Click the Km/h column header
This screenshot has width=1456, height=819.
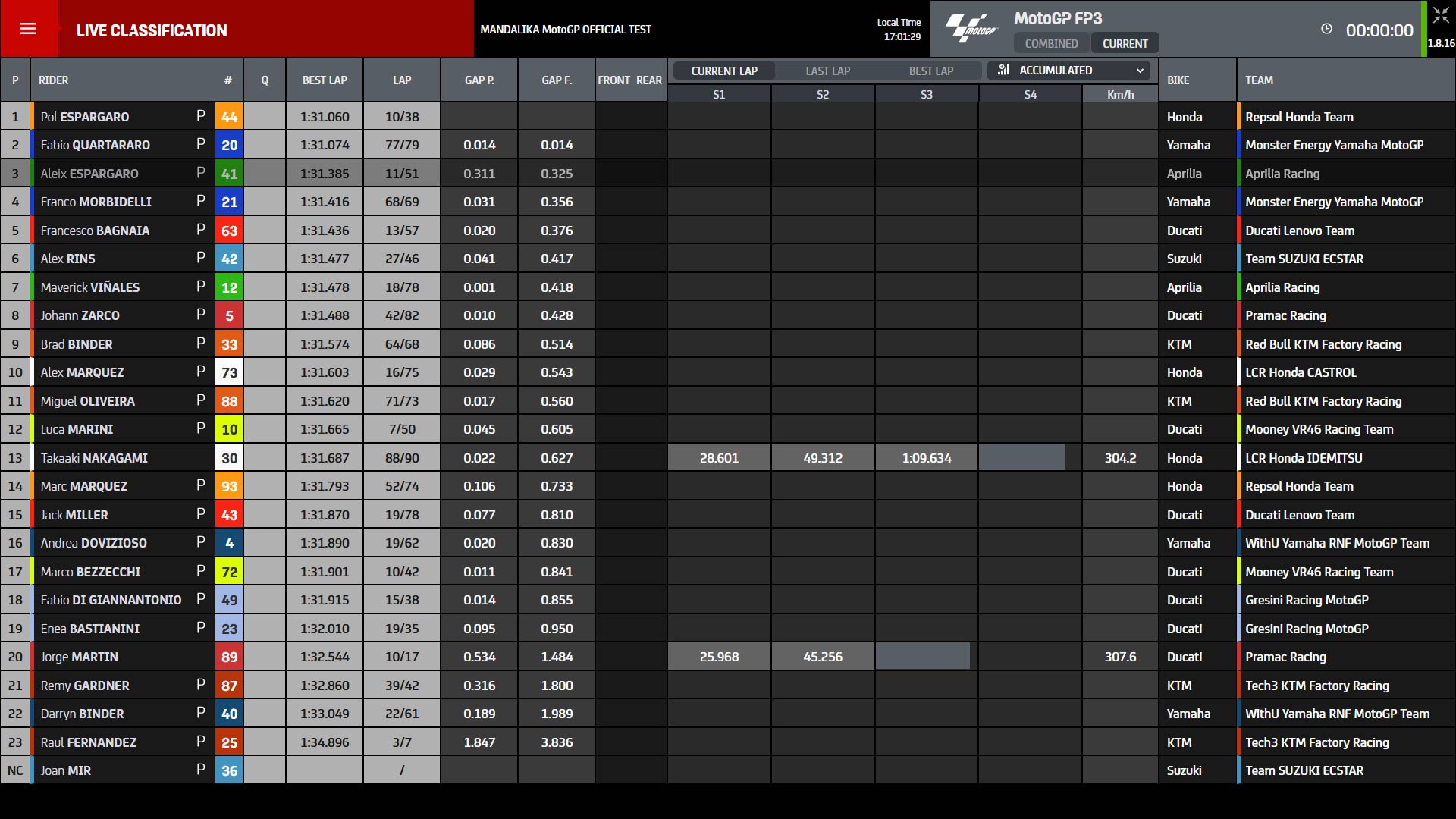1120,94
